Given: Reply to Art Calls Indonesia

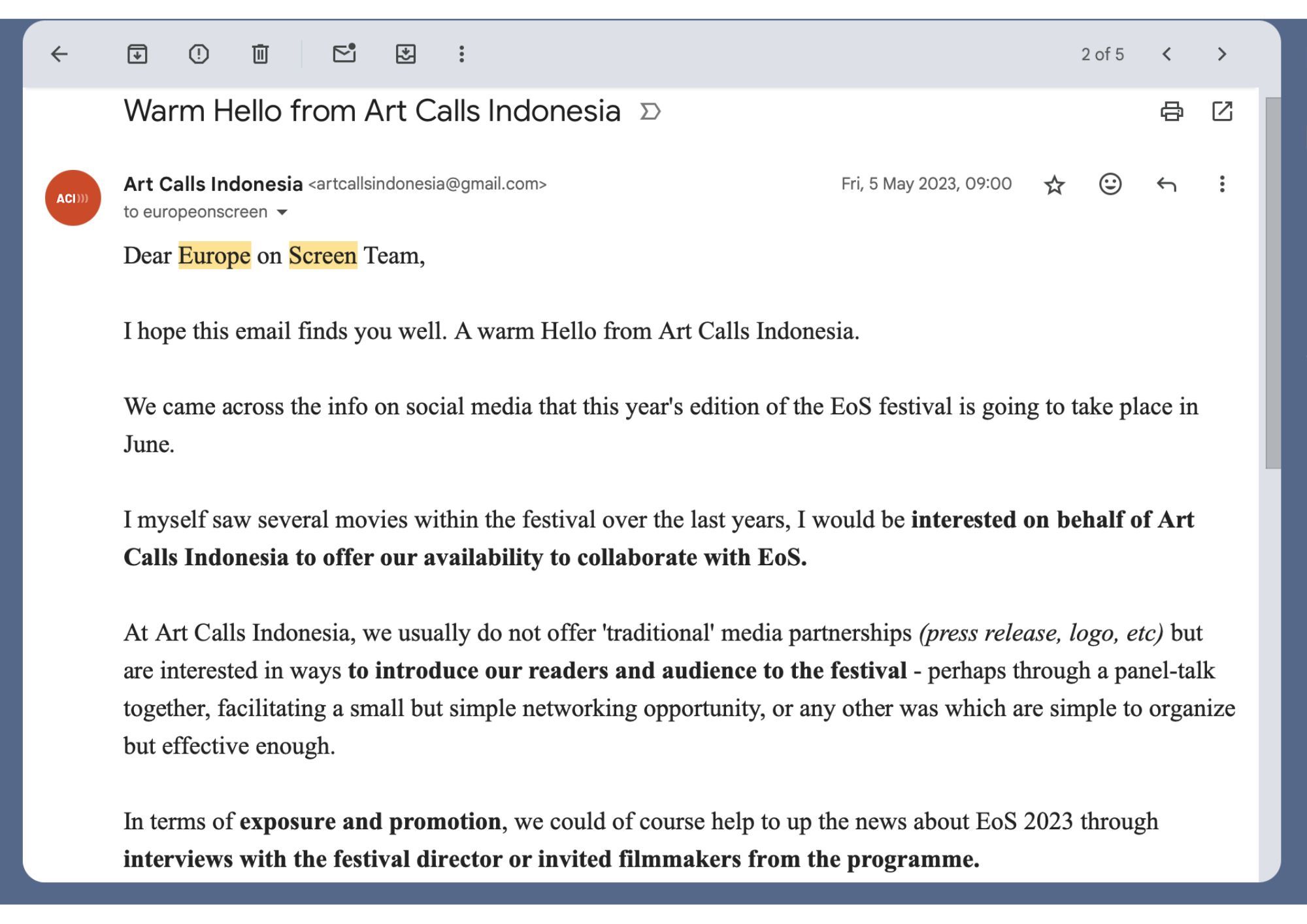Looking at the screenshot, I should click(x=1166, y=184).
